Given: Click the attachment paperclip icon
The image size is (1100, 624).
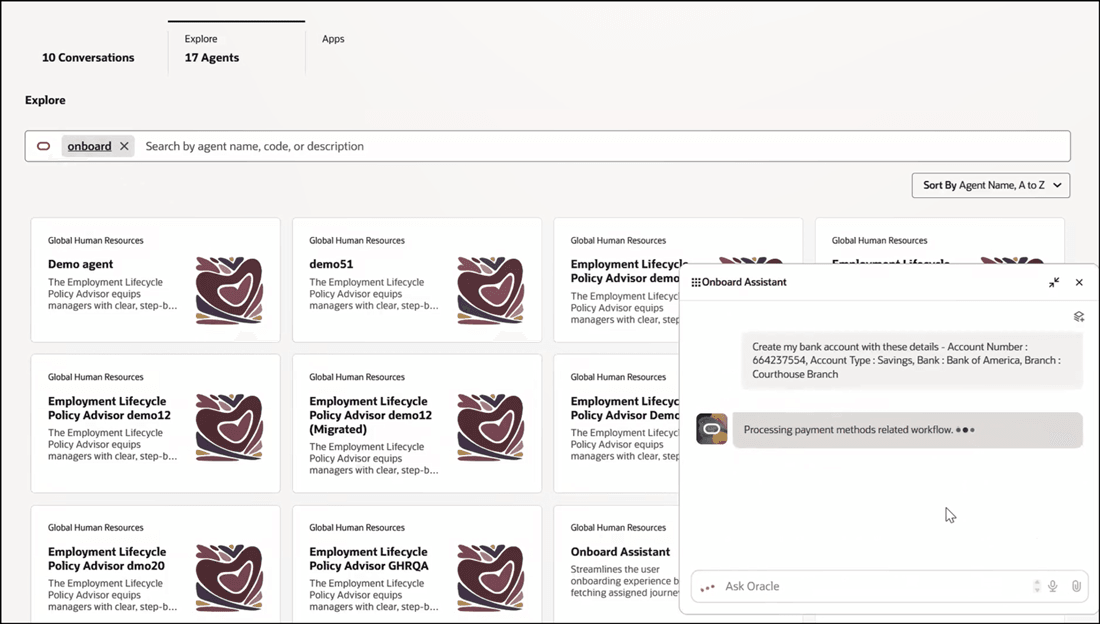Looking at the screenshot, I should click(x=1076, y=586).
